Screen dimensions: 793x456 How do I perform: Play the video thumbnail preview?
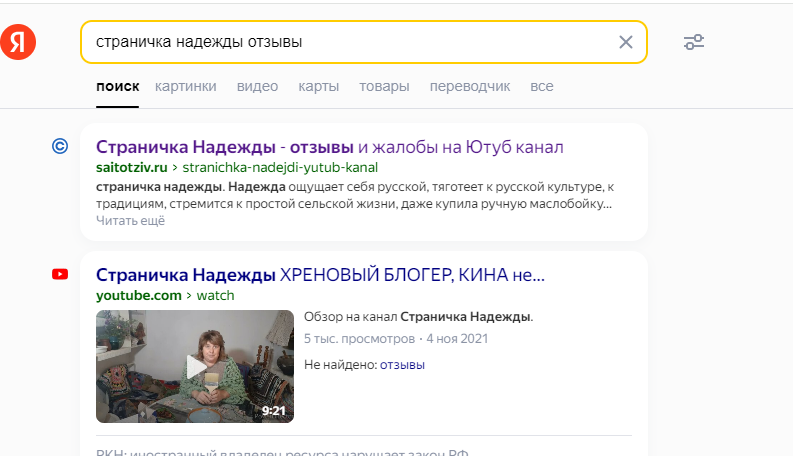point(195,367)
